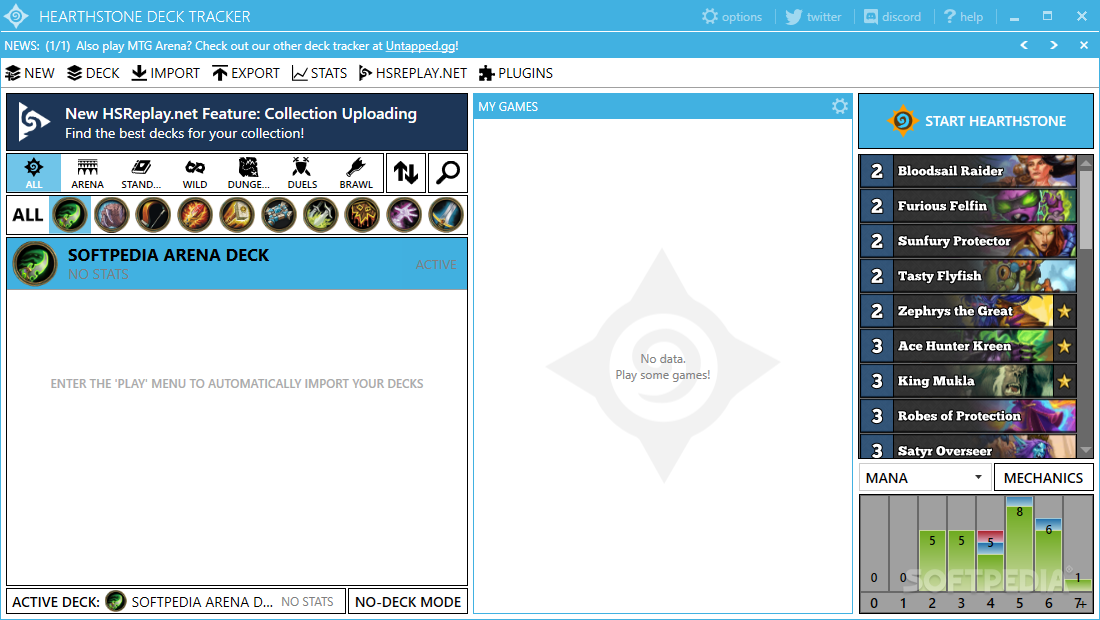The height and width of the screenshot is (620, 1100).
Task: Open options from title bar
Action: tap(732, 16)
